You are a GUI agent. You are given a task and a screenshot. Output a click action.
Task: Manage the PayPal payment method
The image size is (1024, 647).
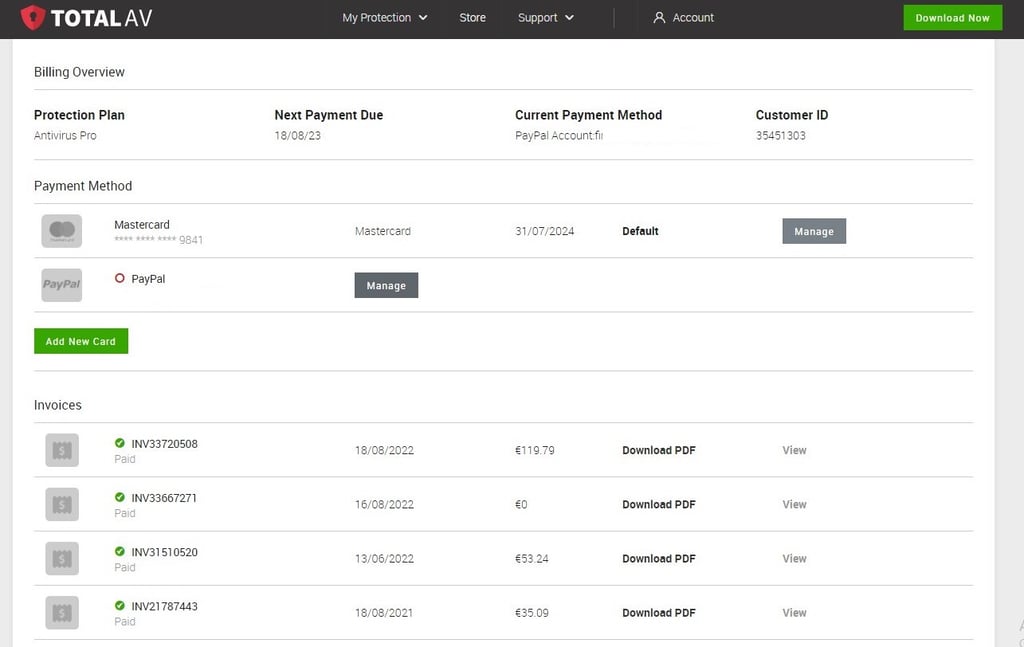point(386,285)
